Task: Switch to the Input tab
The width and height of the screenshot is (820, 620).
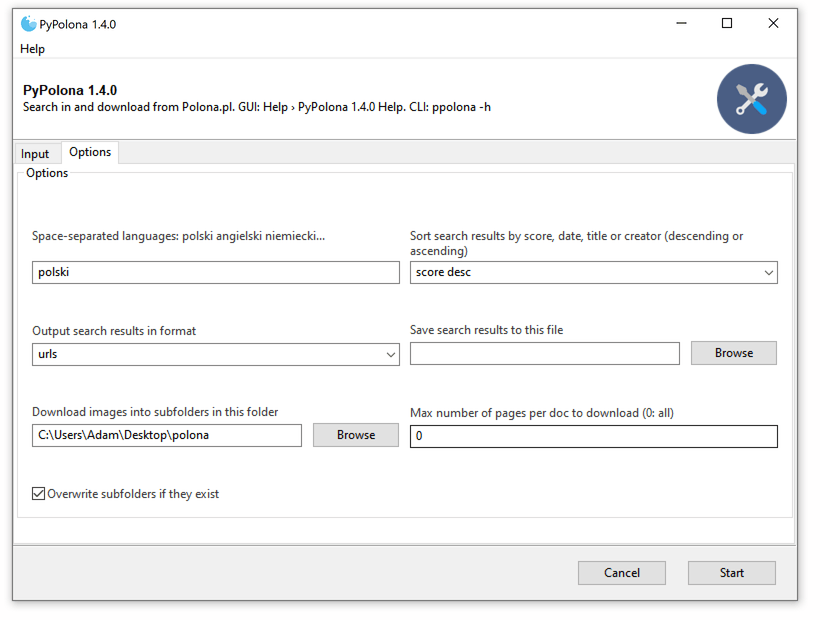Action: 35,154
